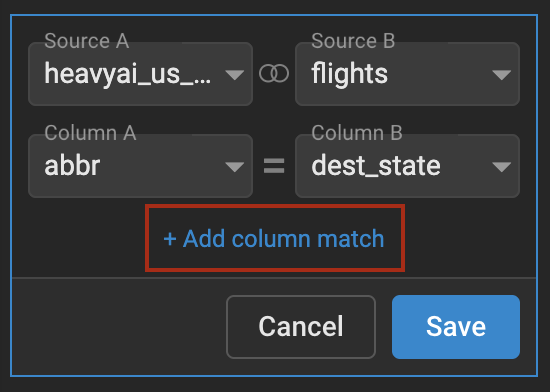The width and height of the screenshot is (550, 392).
Task: Open the abbr column dropdown
Action: click(140, 166)
